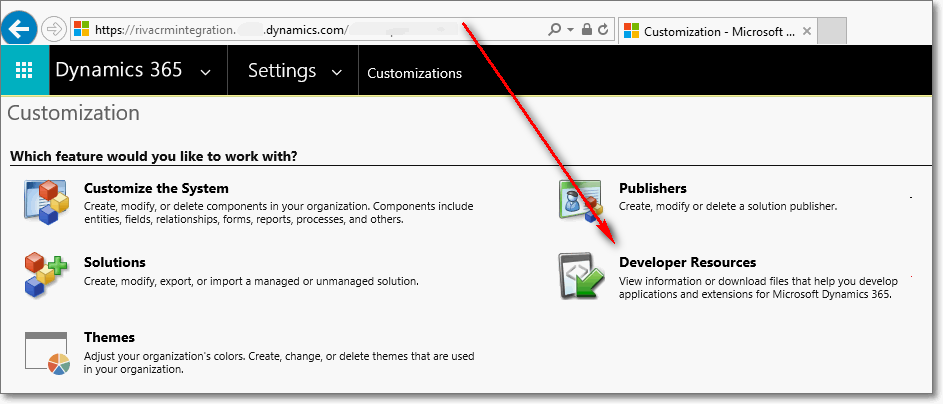
Task: Click the Publishers icon
Action: (x=582, y=200)
